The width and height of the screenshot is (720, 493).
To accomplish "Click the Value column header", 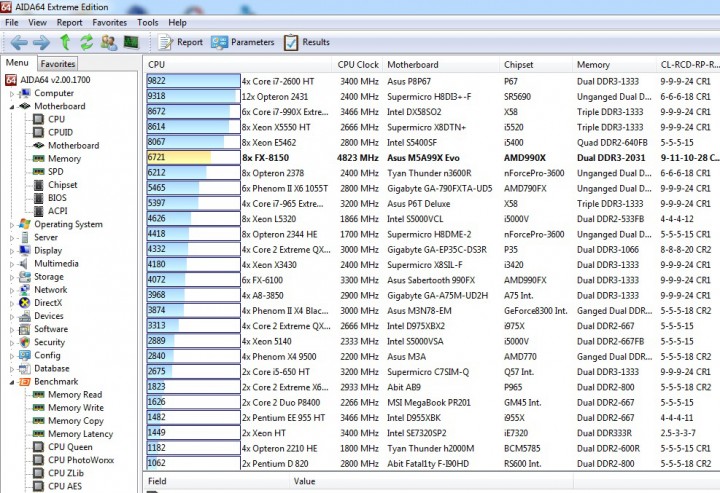I will 432,482.
